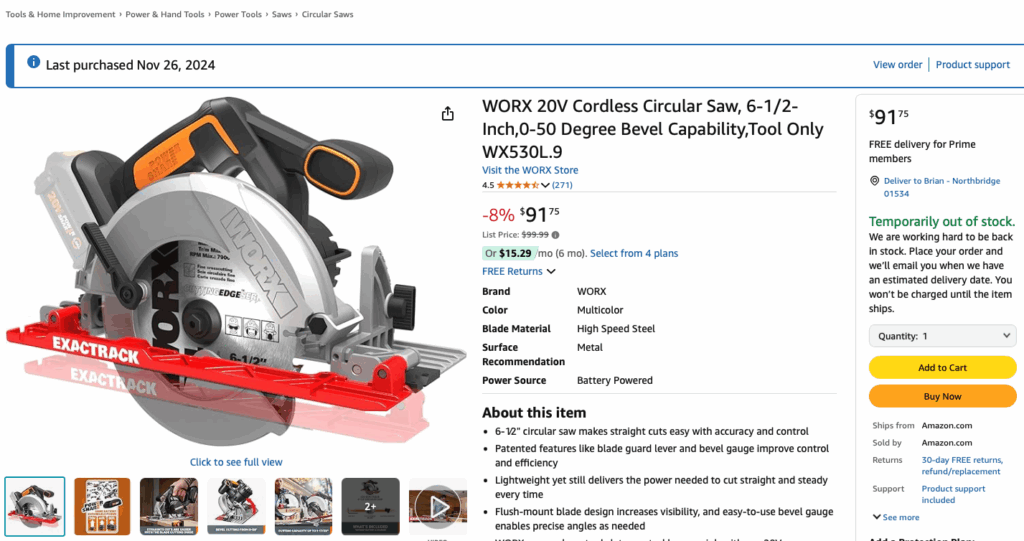
Task: Open View order link
Action: (897, 65)
